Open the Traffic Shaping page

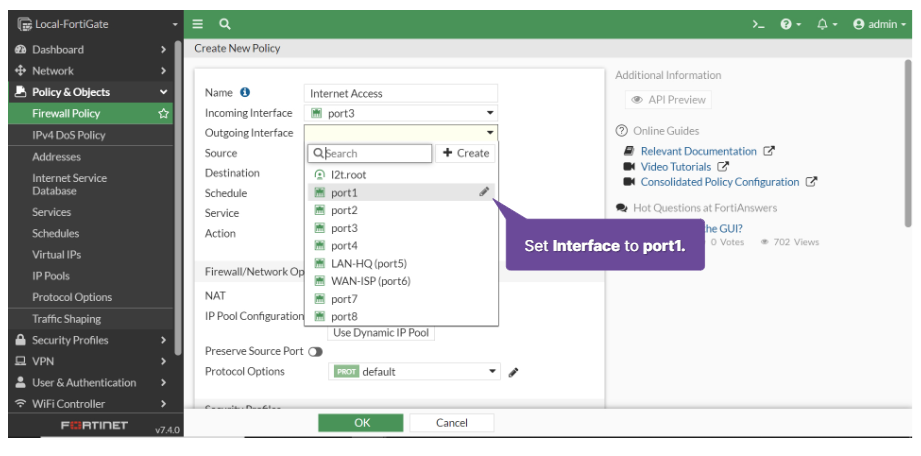[x=66, y=318]
